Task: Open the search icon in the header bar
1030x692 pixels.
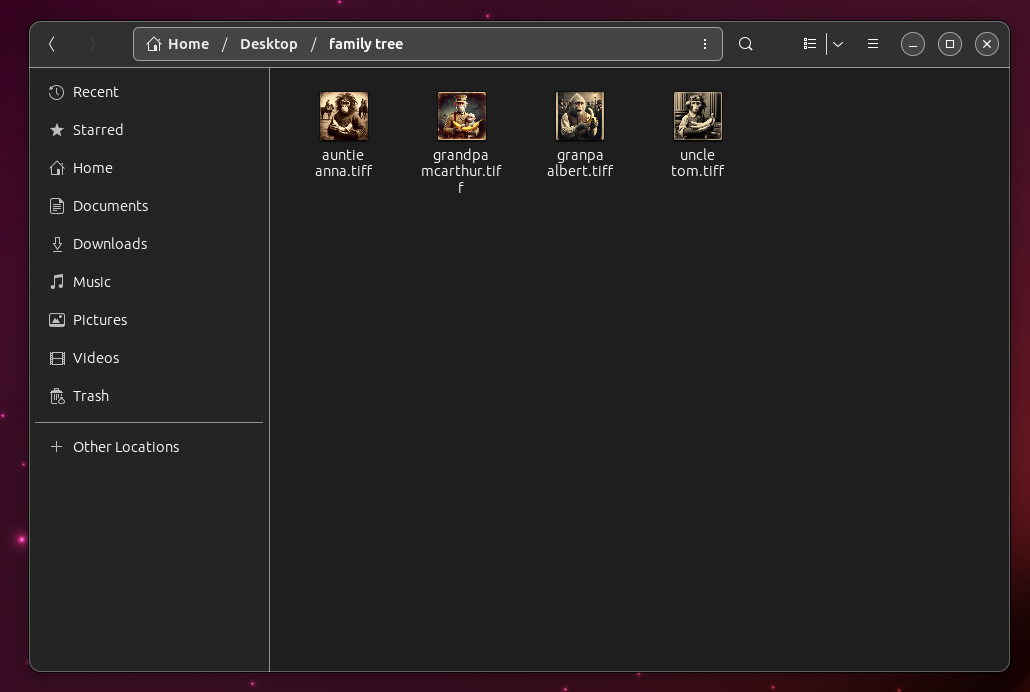Action: point(745,44)
